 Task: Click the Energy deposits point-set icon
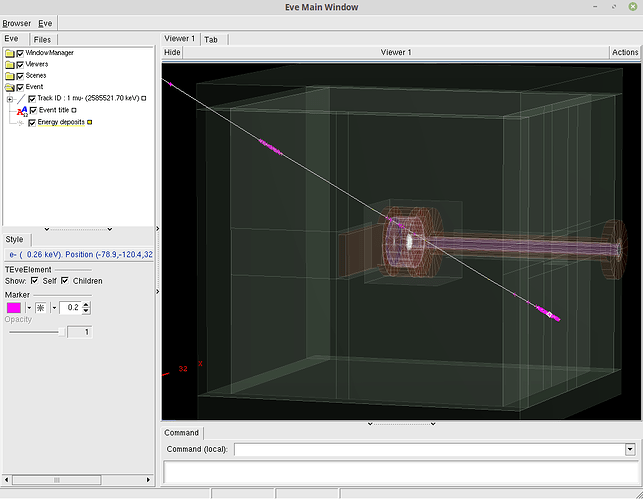(x=21, y=123)
